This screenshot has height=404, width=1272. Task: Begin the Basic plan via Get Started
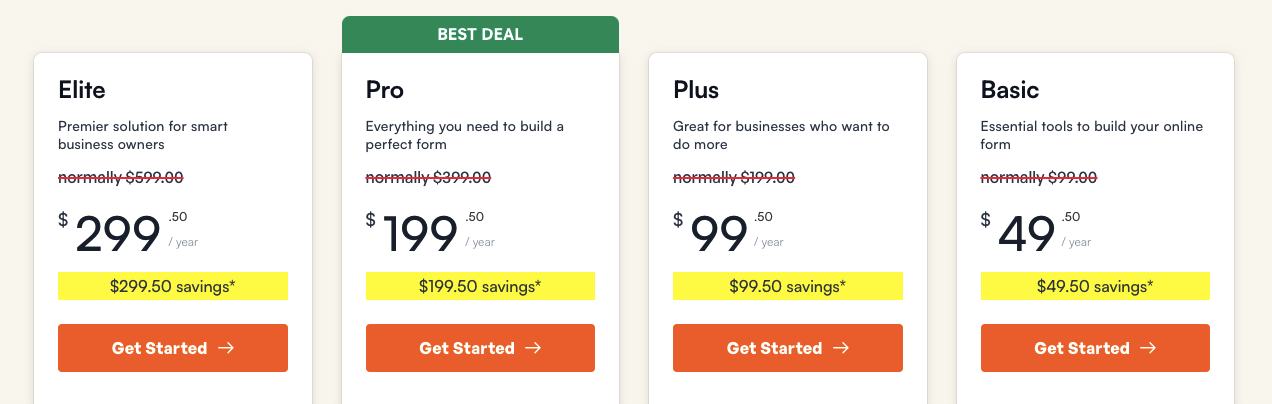coord(1095,348)
